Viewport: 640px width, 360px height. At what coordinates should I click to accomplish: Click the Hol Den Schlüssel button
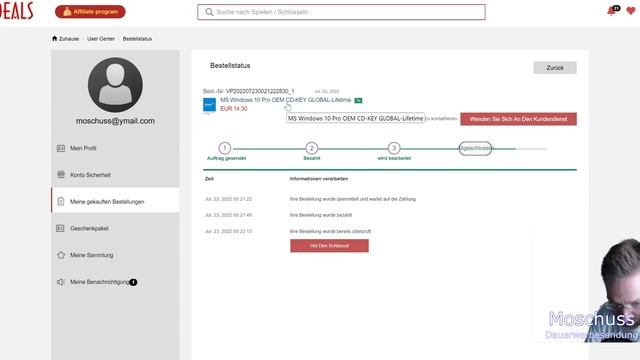(x=329, y=246)
